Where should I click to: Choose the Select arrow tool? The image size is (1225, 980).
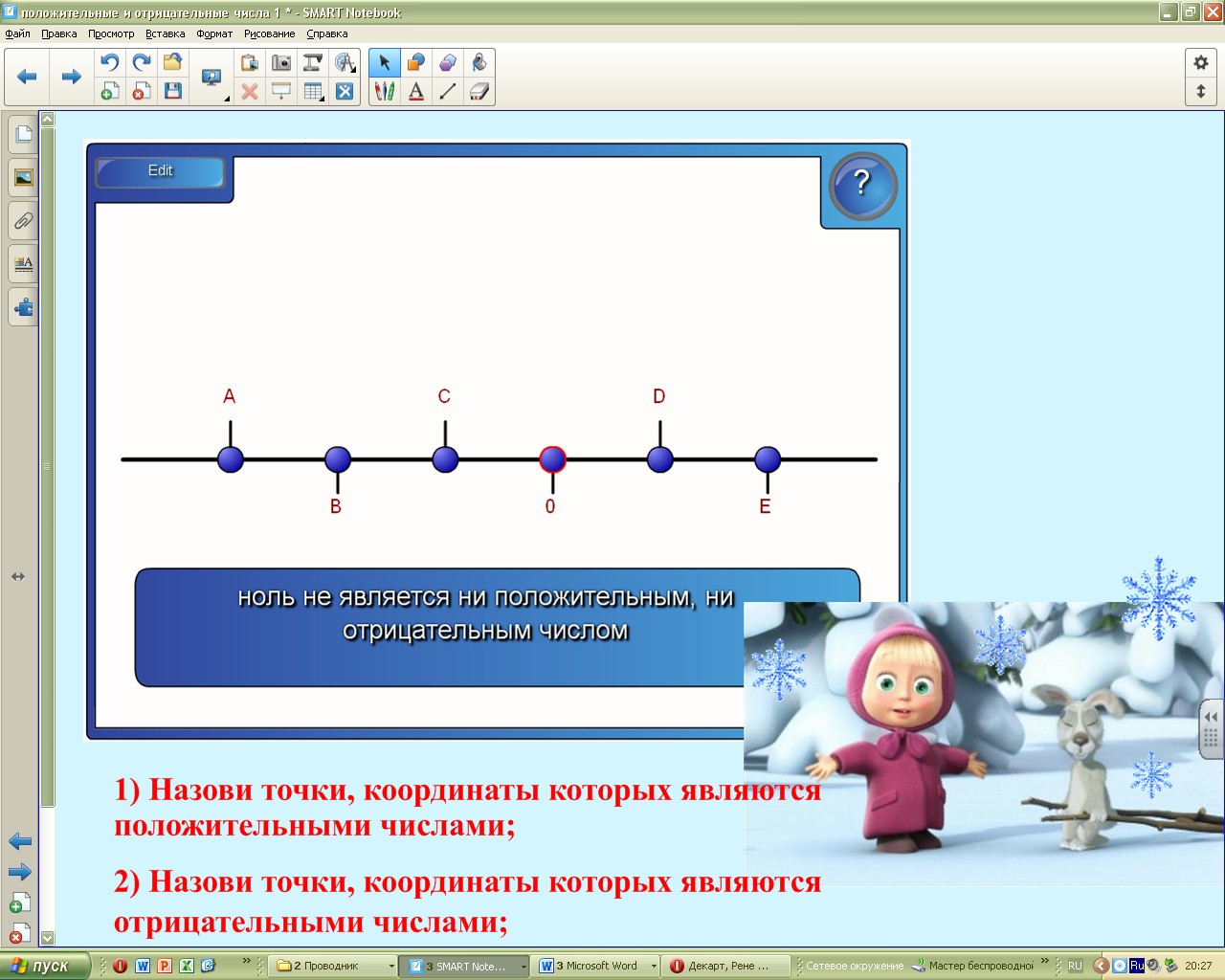(x=385, y=63)
